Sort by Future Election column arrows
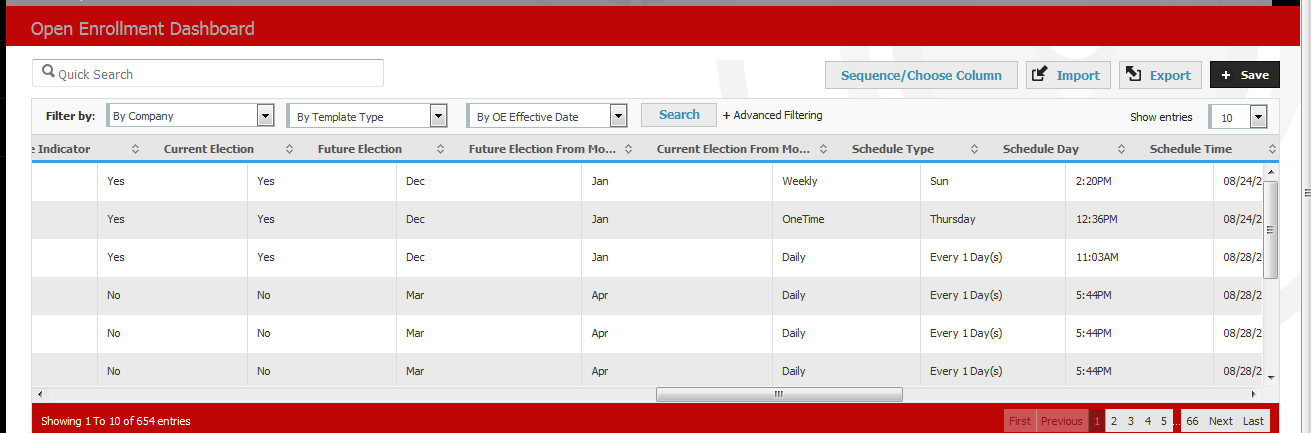 tap(440, 149)
